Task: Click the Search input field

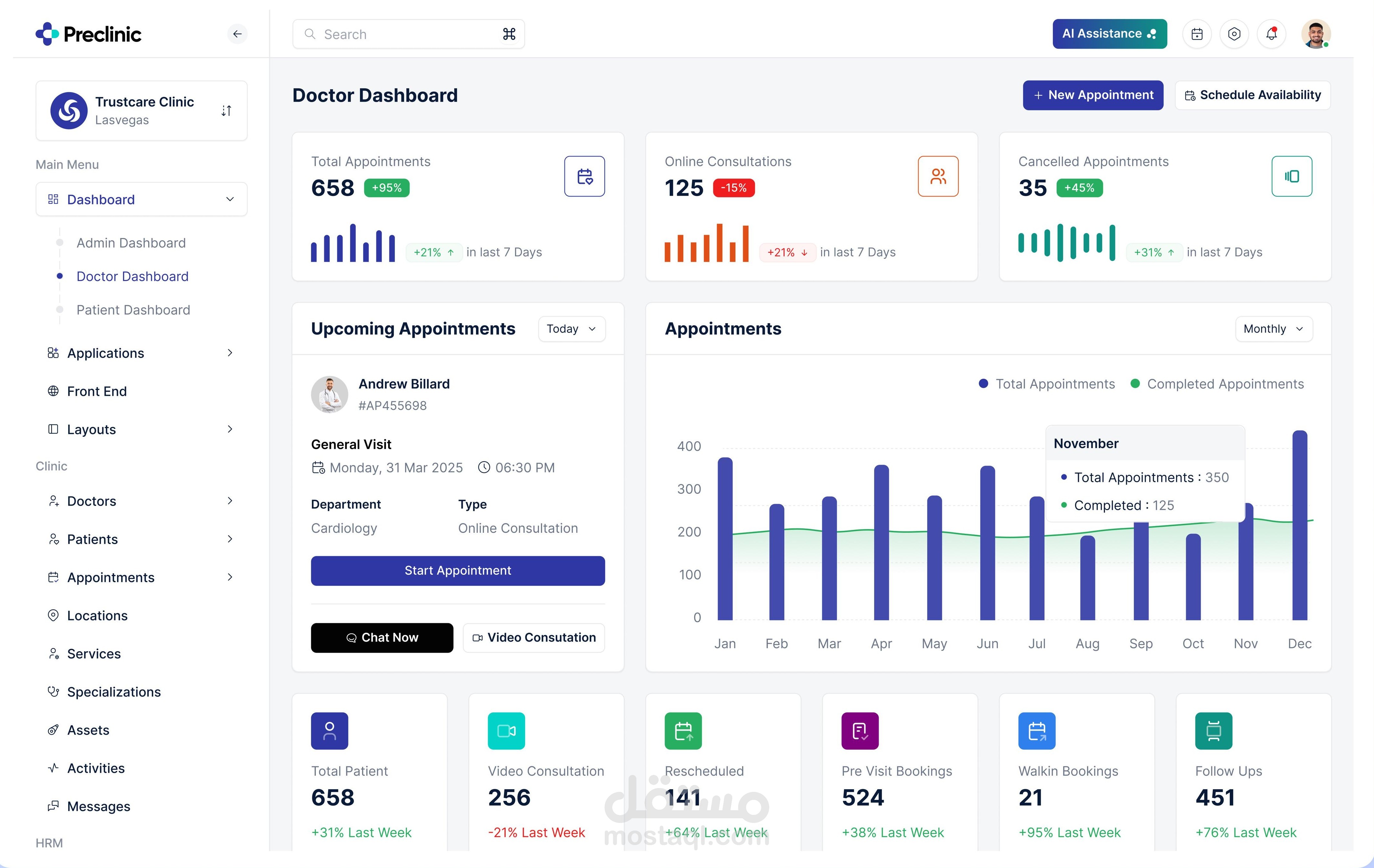Action: point(408,34)
